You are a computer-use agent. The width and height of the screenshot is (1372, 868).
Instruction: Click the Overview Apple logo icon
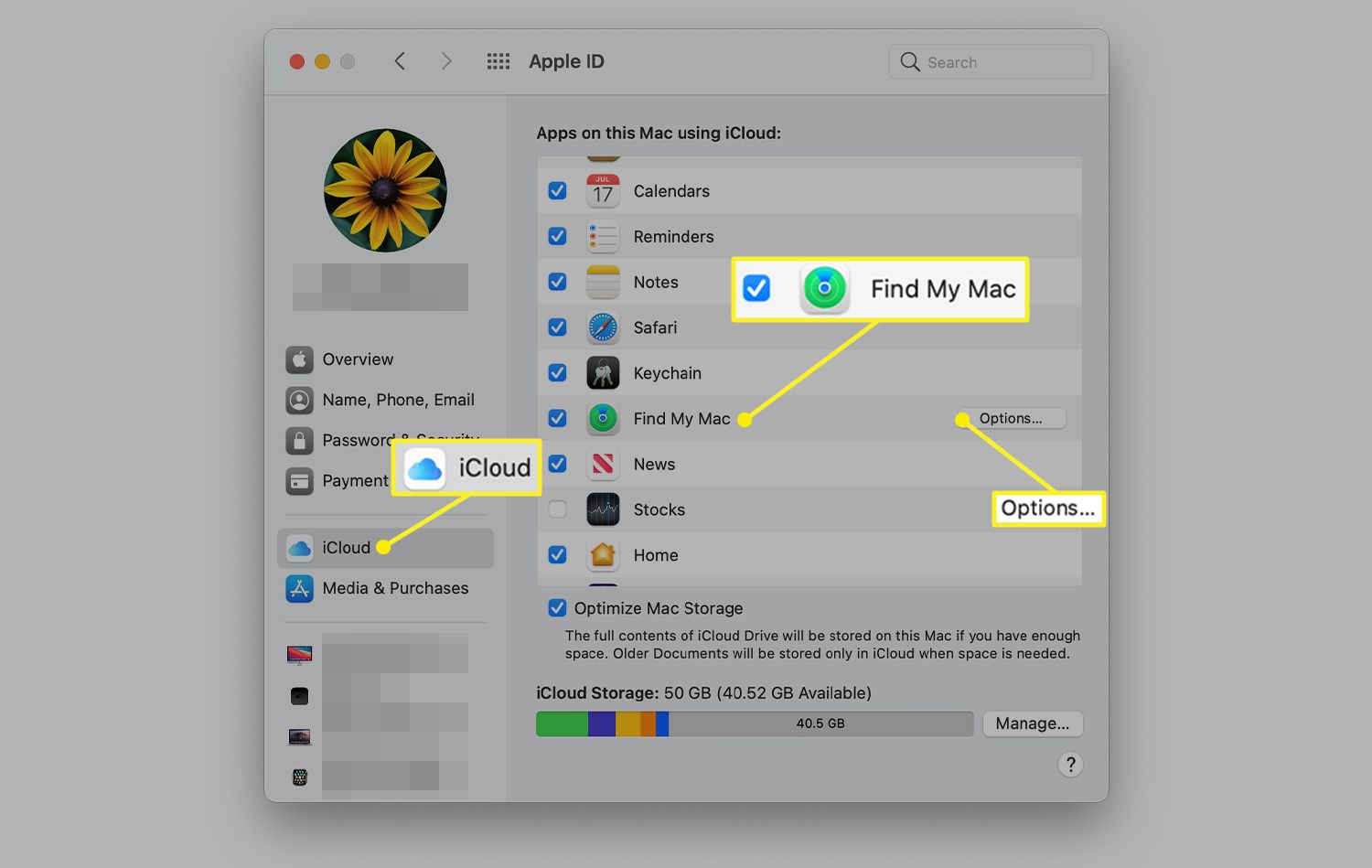[299, 359]
